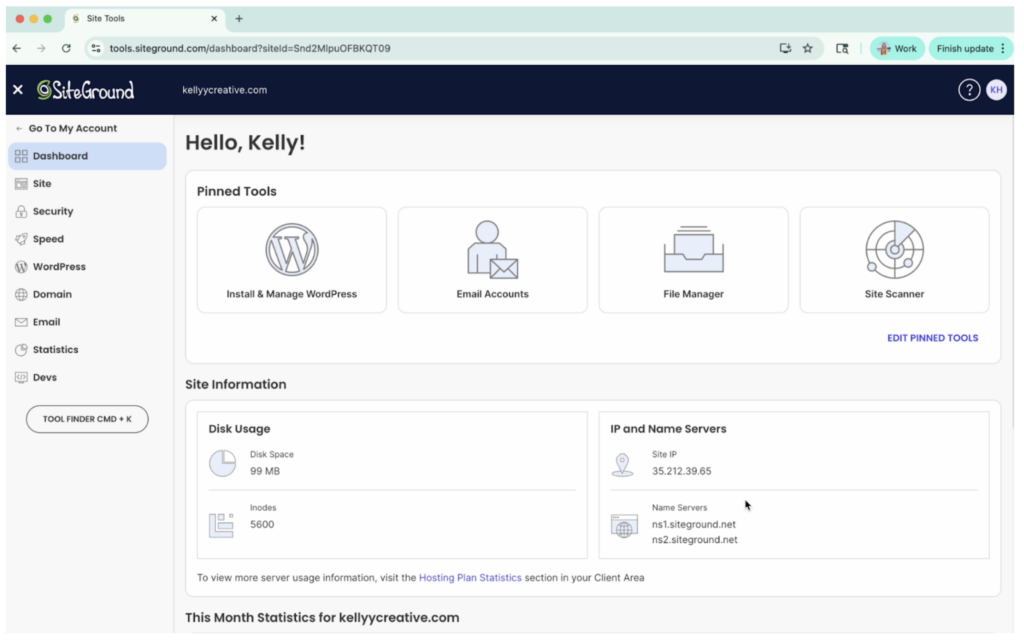1024x641 pixels.
Task: Open the Statistics sidebar section
Action: pos(55,350)
